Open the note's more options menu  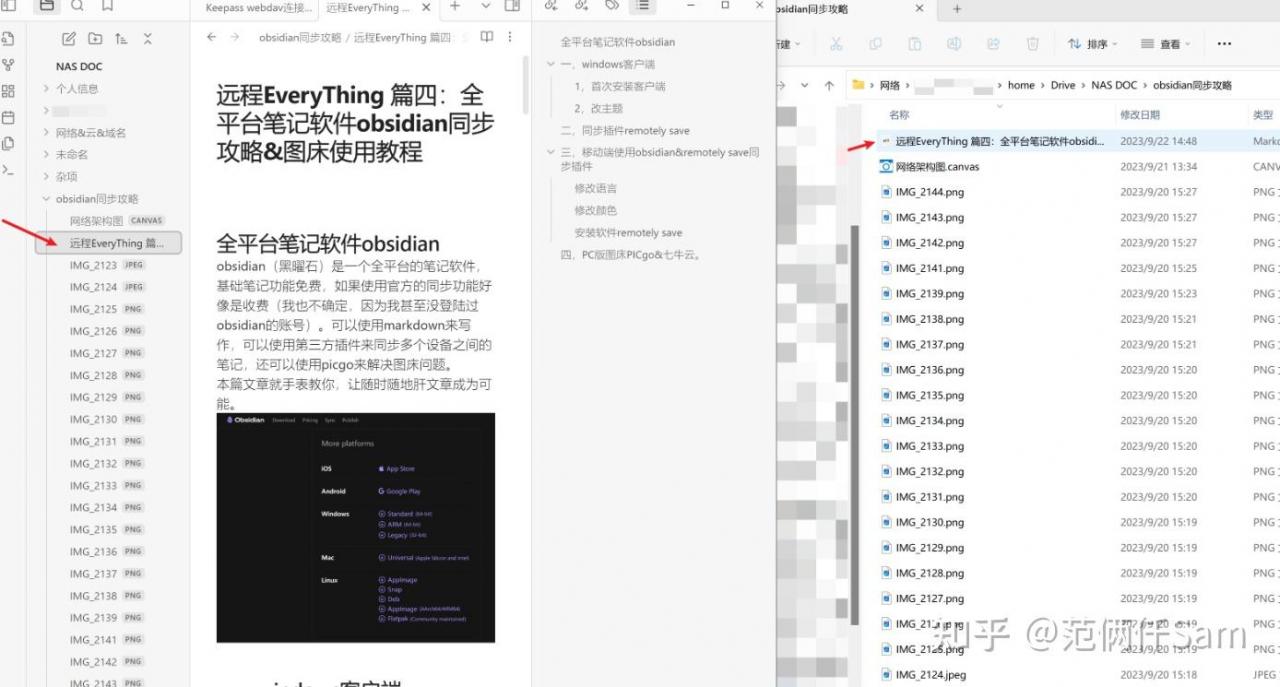coord(510,37)
